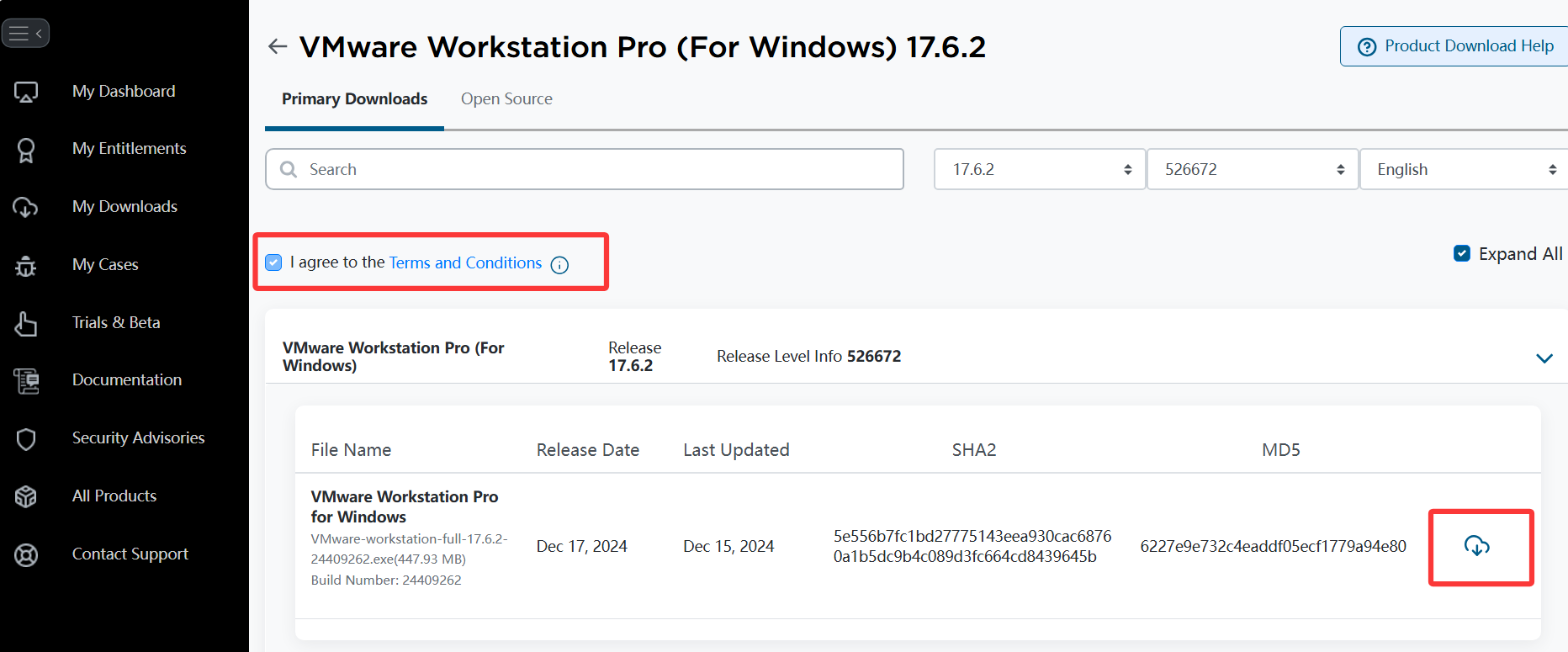Click the VMware-workstation-full-17.6.2-24409262.exe filename
This screenshot has width=1568, height=652.
[x=409, y=549]
